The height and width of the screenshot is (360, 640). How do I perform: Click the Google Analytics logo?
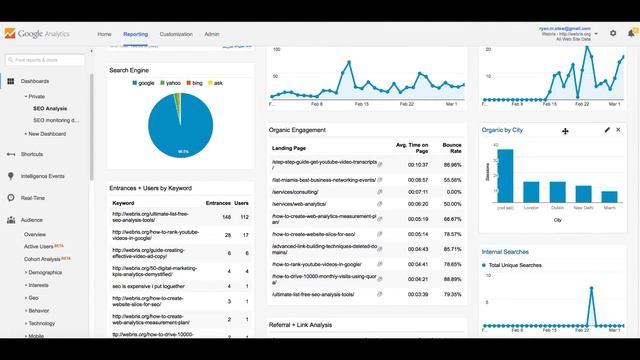37,33
